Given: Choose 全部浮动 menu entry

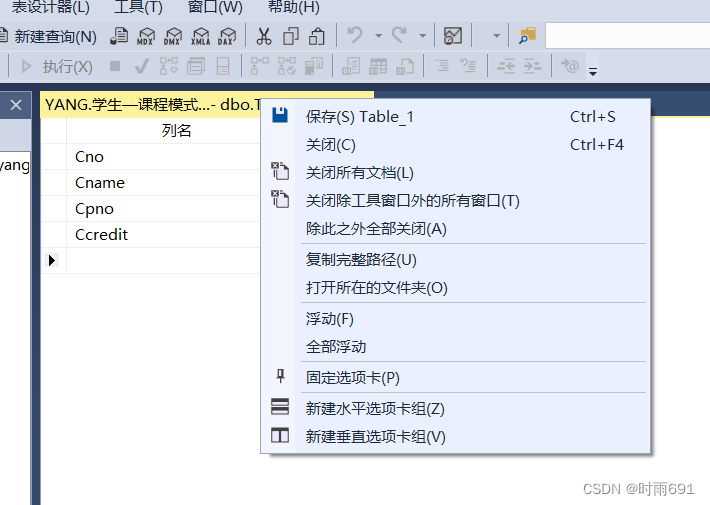Looking at the screenshot, I should [456, 347].
